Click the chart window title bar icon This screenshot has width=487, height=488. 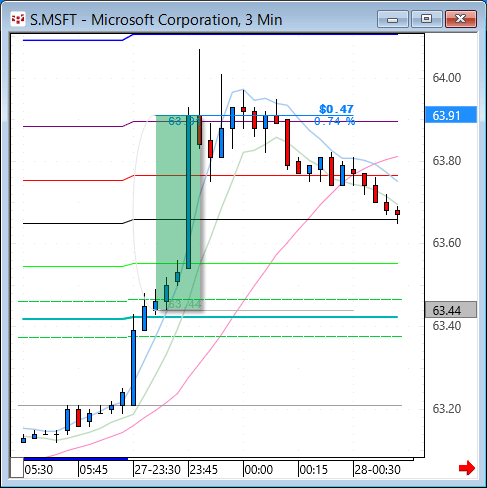(x=17, y=20)
